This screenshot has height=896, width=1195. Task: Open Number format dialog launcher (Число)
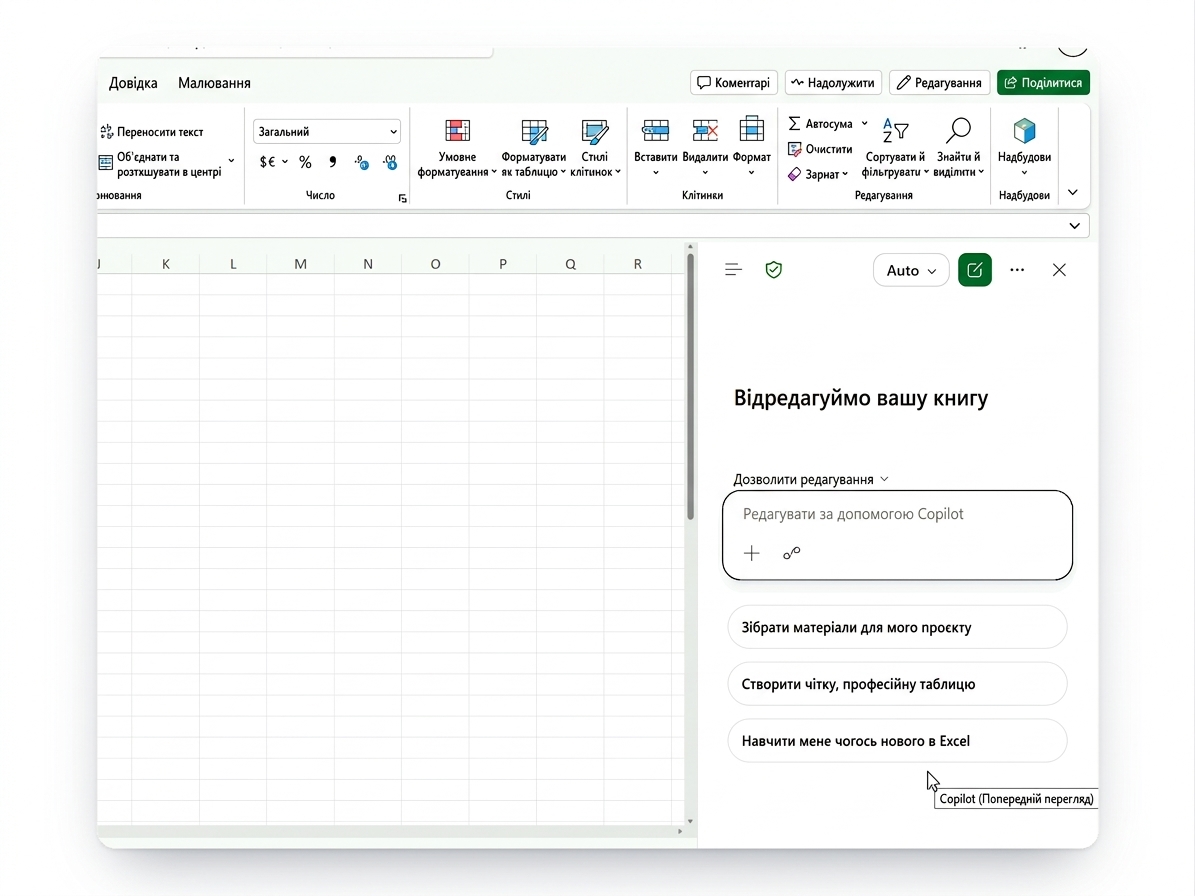coord(402,198)
